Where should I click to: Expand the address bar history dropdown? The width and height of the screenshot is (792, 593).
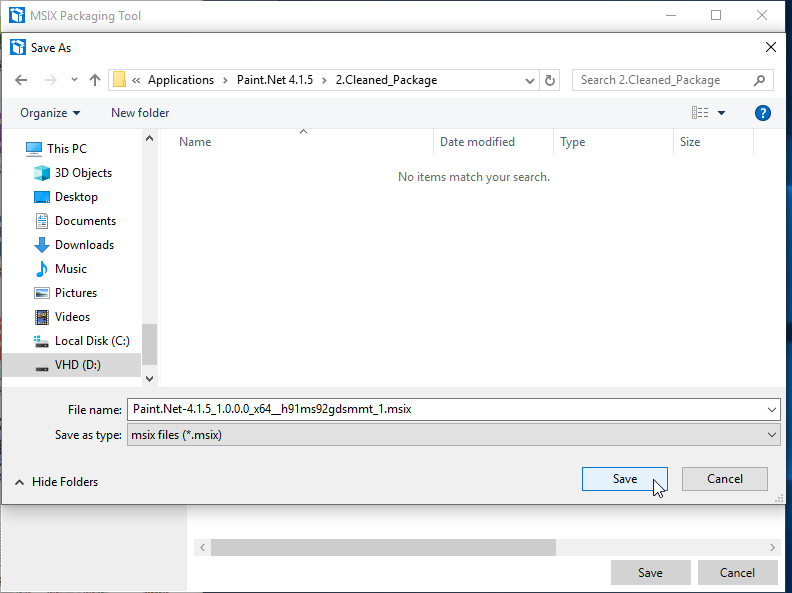[x=529, y=80]
